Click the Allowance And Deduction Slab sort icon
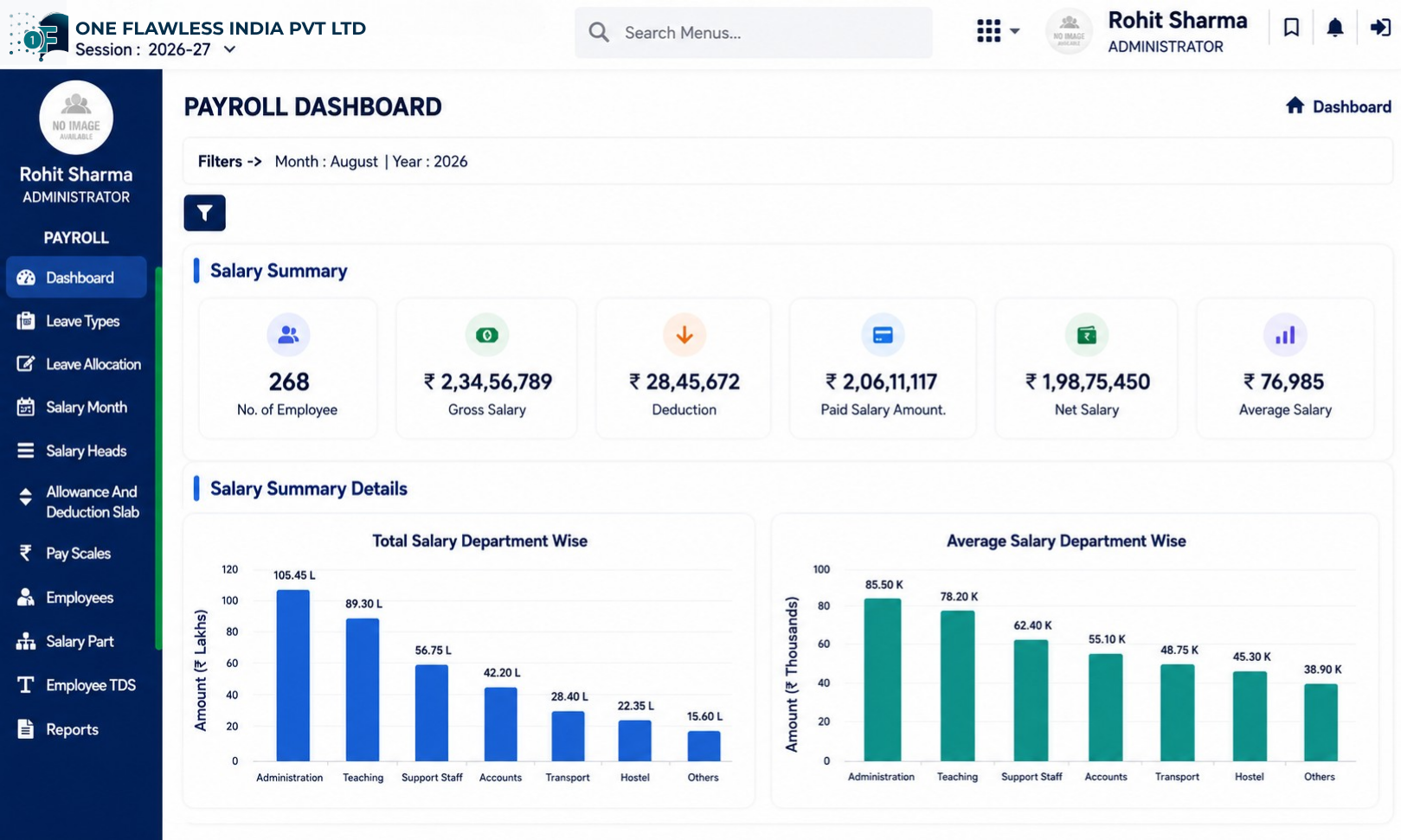Image resolution: width=1401 pixels, height=840 pixels. (26, 497)
